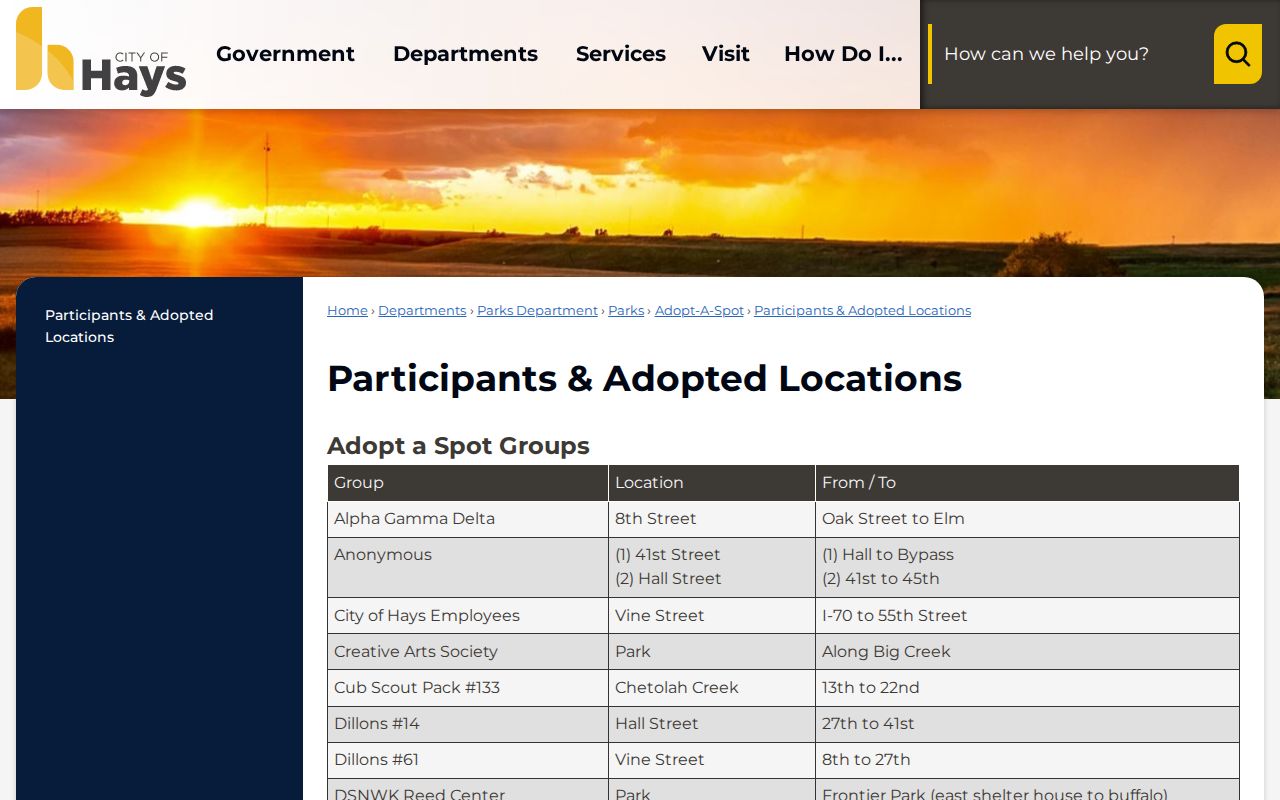Click the 'Anonymous' group cell
The height and width of the screenshot is (800, 1280).
468,567
